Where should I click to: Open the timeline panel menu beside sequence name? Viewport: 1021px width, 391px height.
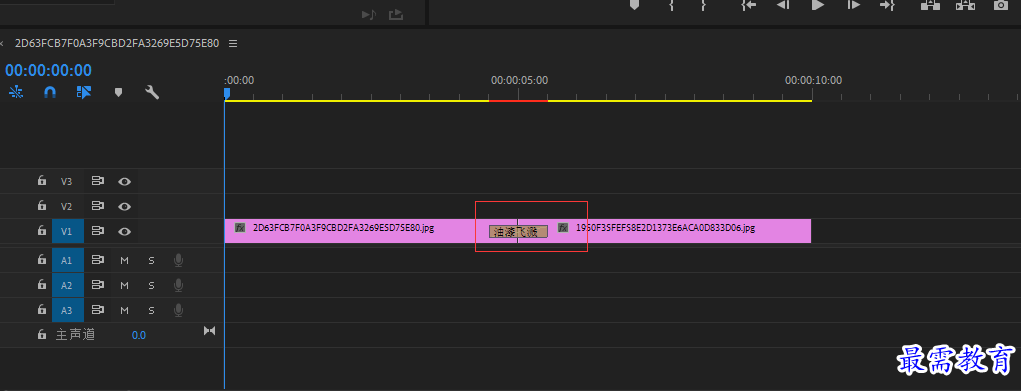coord(233,44)
